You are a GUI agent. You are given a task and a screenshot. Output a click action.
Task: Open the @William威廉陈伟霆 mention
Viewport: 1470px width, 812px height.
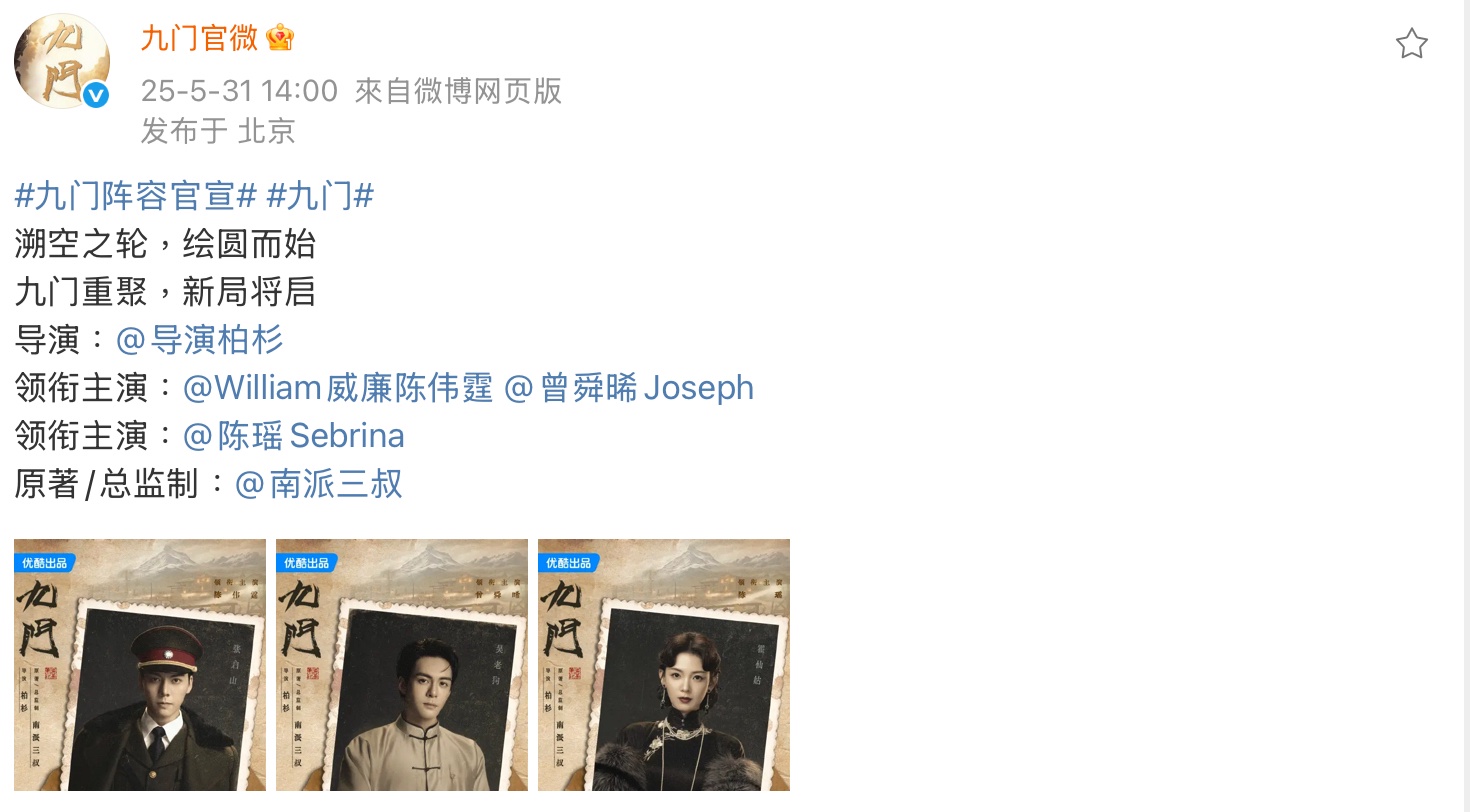click(338, 388)
